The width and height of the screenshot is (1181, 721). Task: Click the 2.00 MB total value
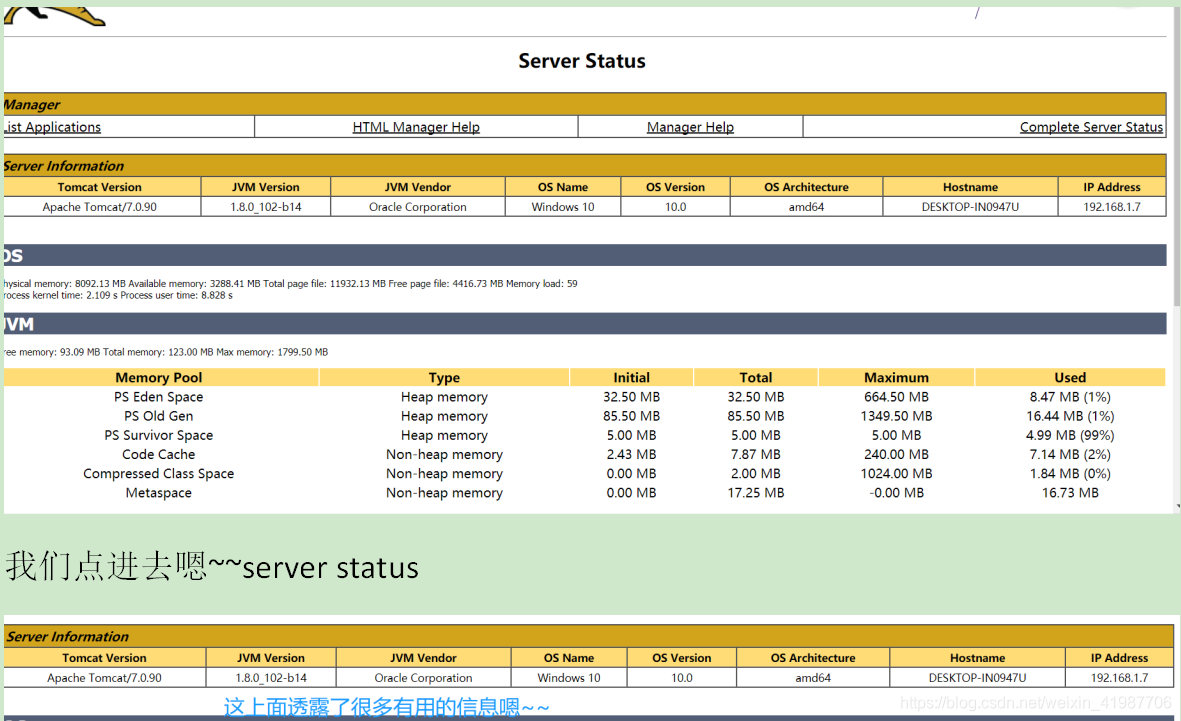[x=755, y=474]
